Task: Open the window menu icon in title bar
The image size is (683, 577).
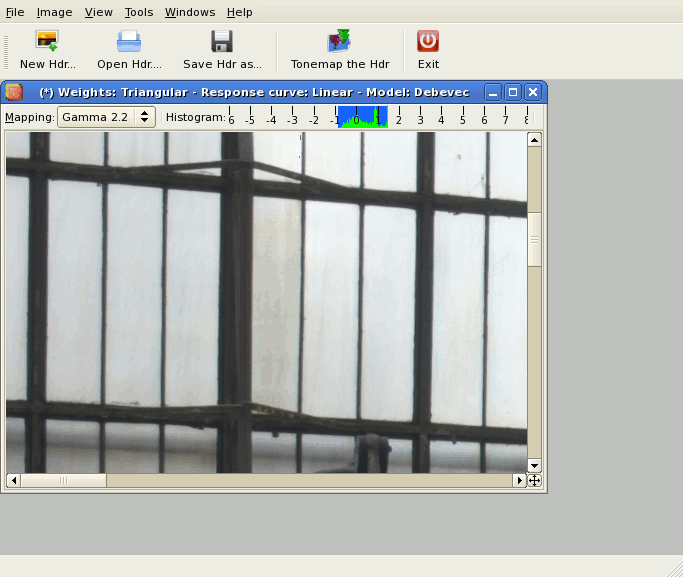Action: (14, 92)
